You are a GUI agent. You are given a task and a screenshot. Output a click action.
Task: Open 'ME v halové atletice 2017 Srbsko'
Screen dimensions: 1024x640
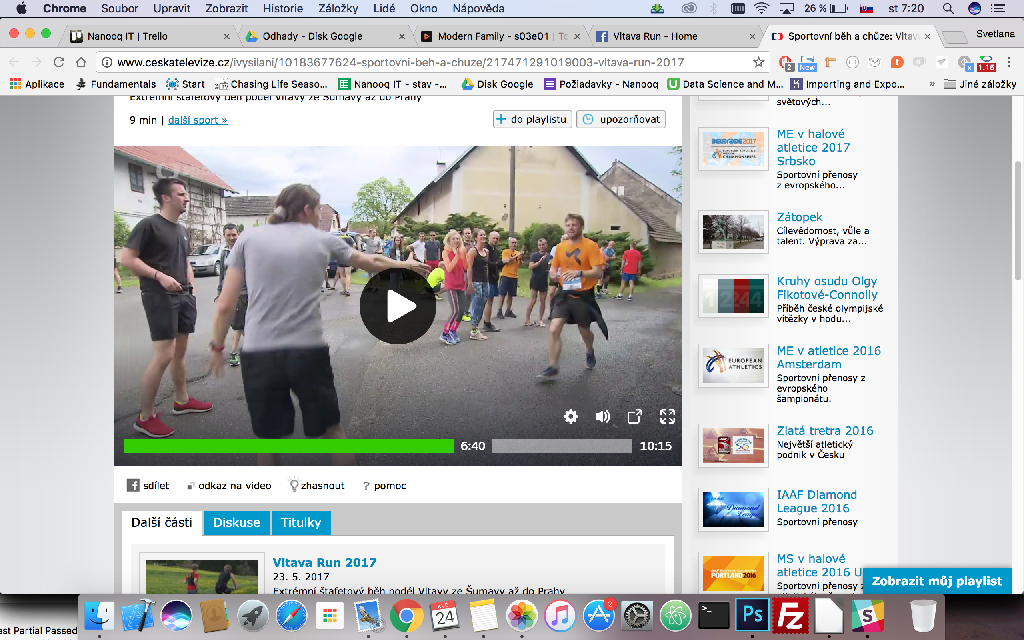813,147
